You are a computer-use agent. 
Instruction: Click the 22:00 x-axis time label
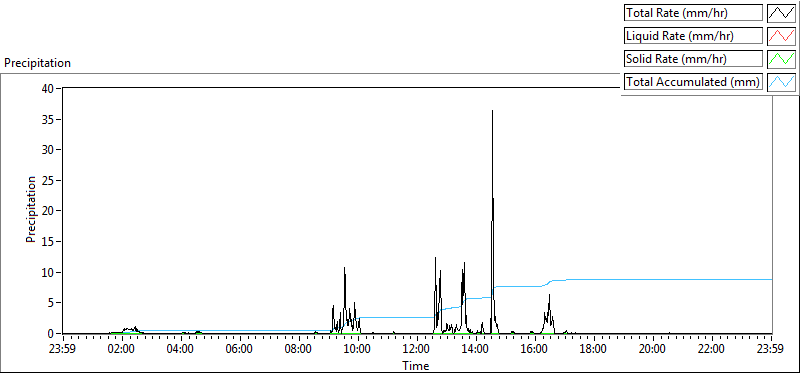pos(711,350)
